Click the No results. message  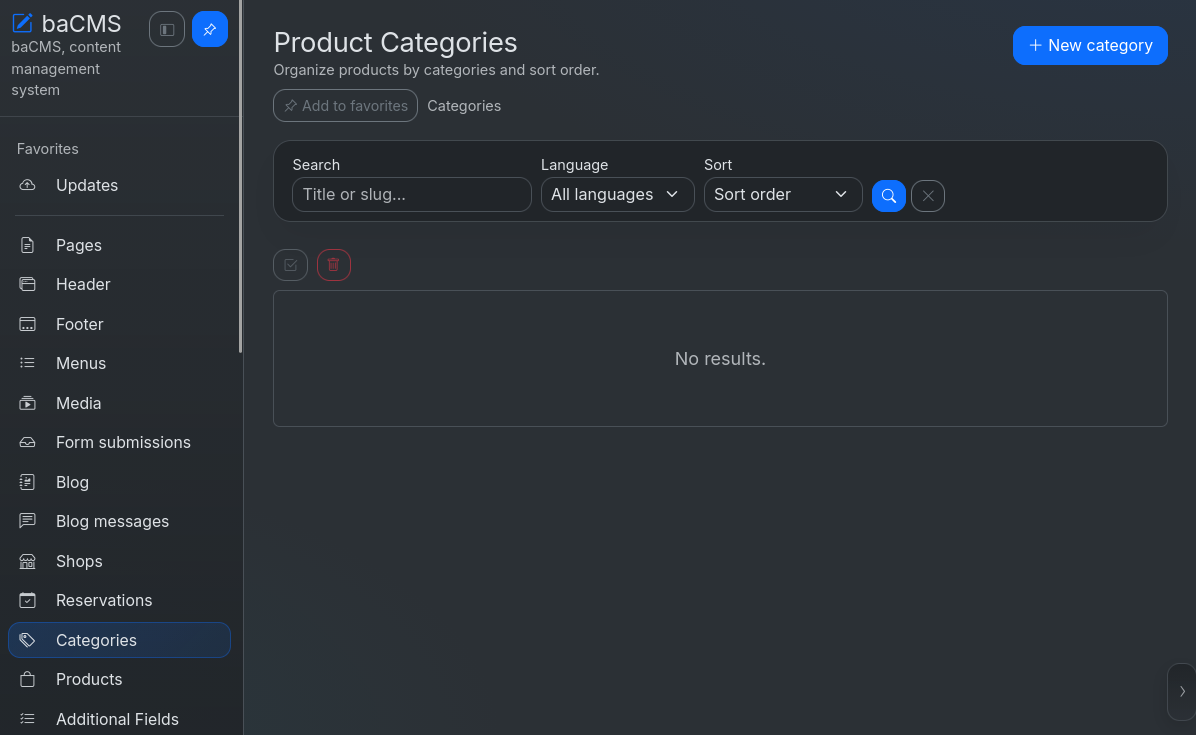click(720, 358)
